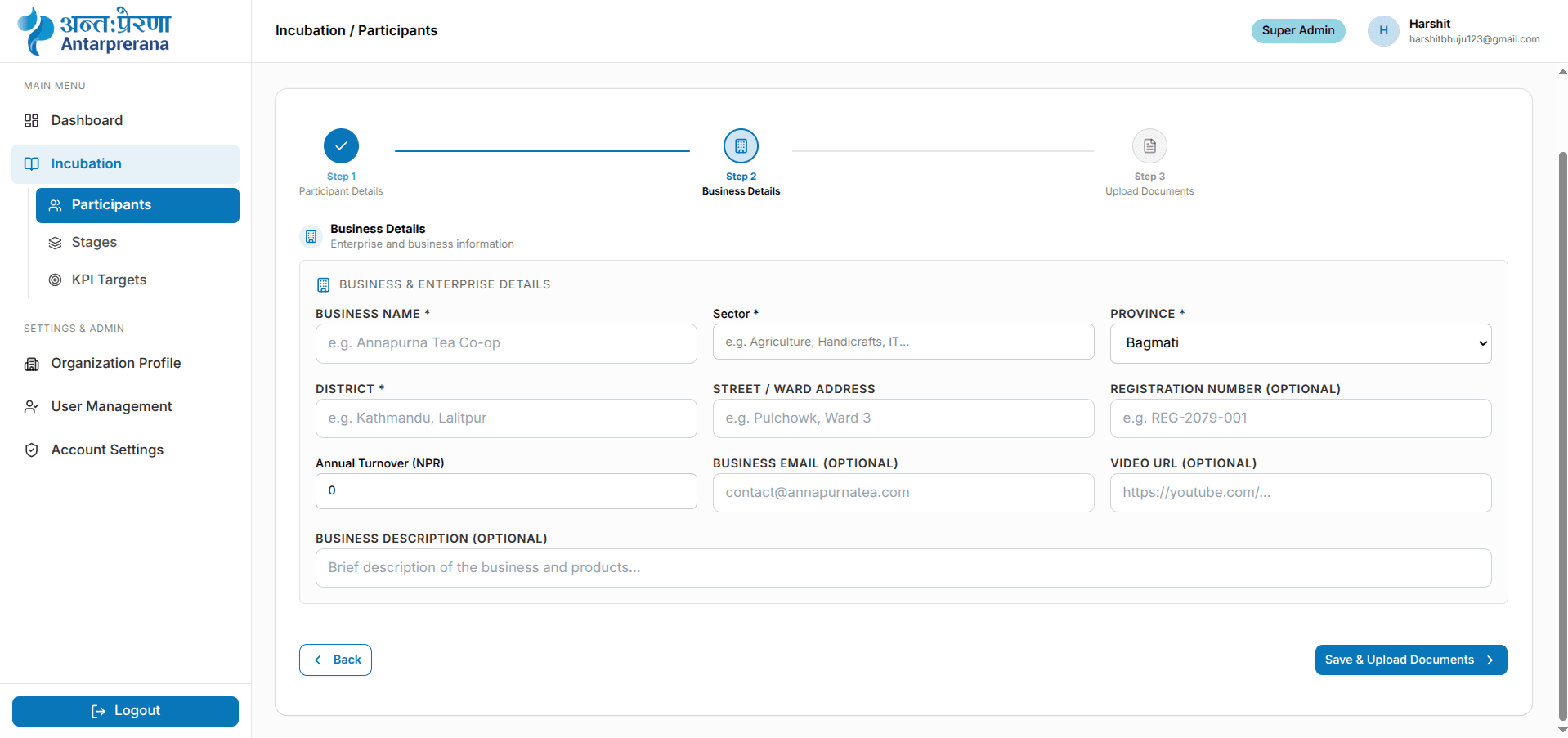1568x738 pixels.
Task: Click the Business Email input
Action: click(903, 493)
